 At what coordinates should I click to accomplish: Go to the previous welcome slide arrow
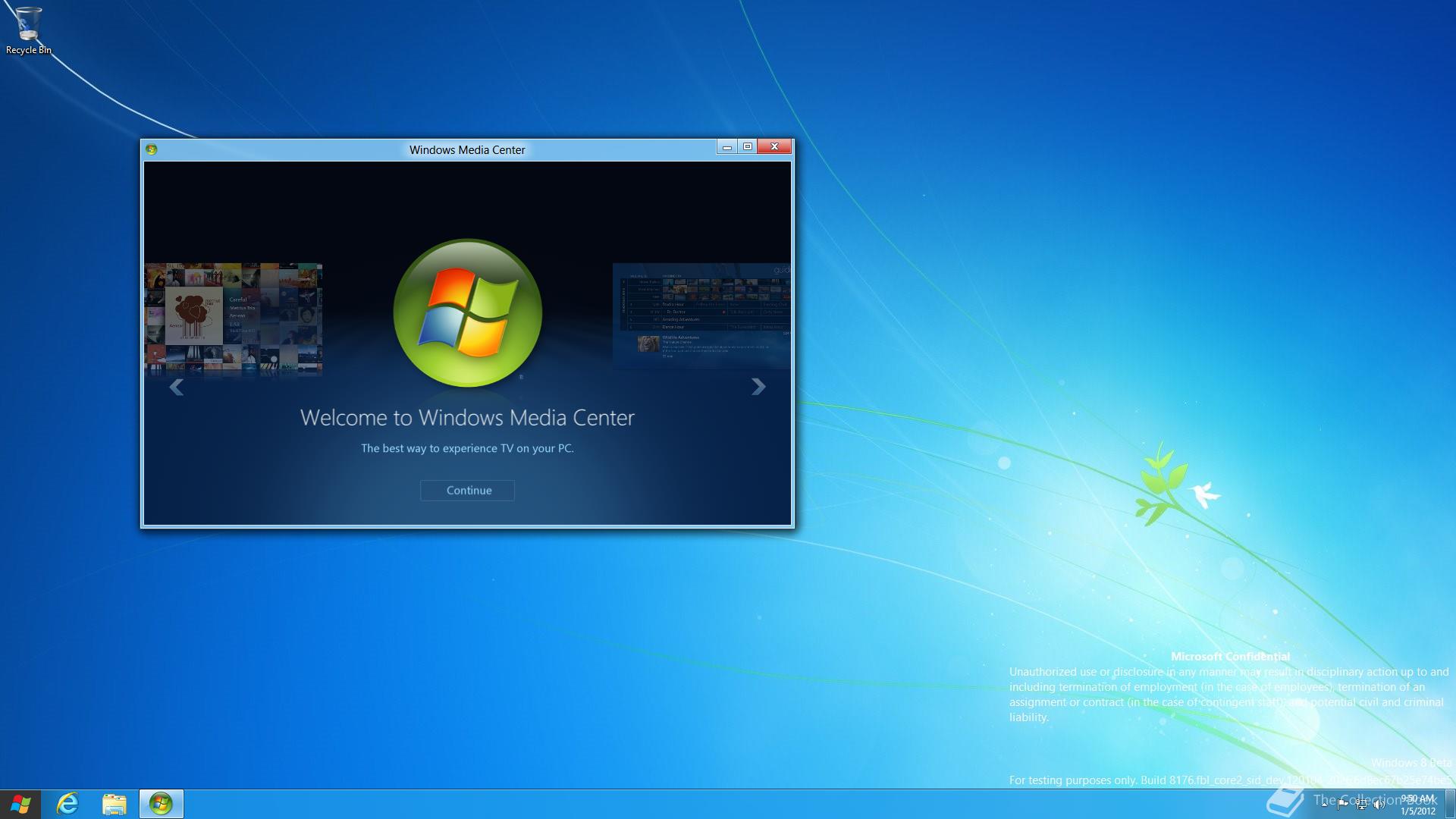(176, 388)
